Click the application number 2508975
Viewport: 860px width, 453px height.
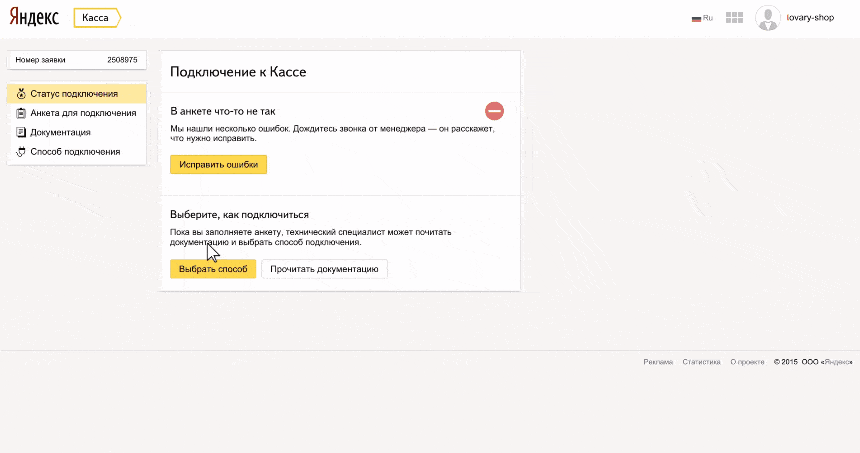(x=122, y=60)
